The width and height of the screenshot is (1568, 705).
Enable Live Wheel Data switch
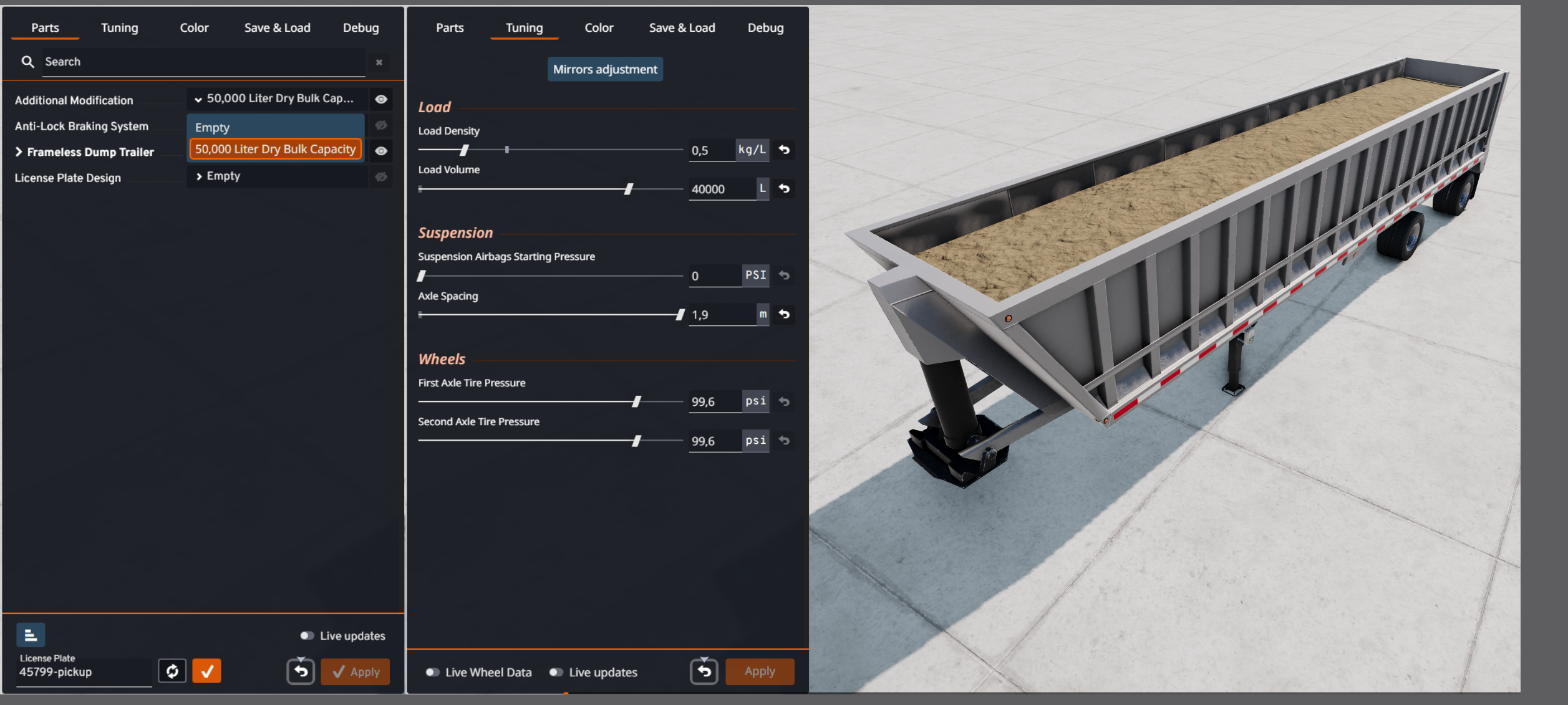432,672
